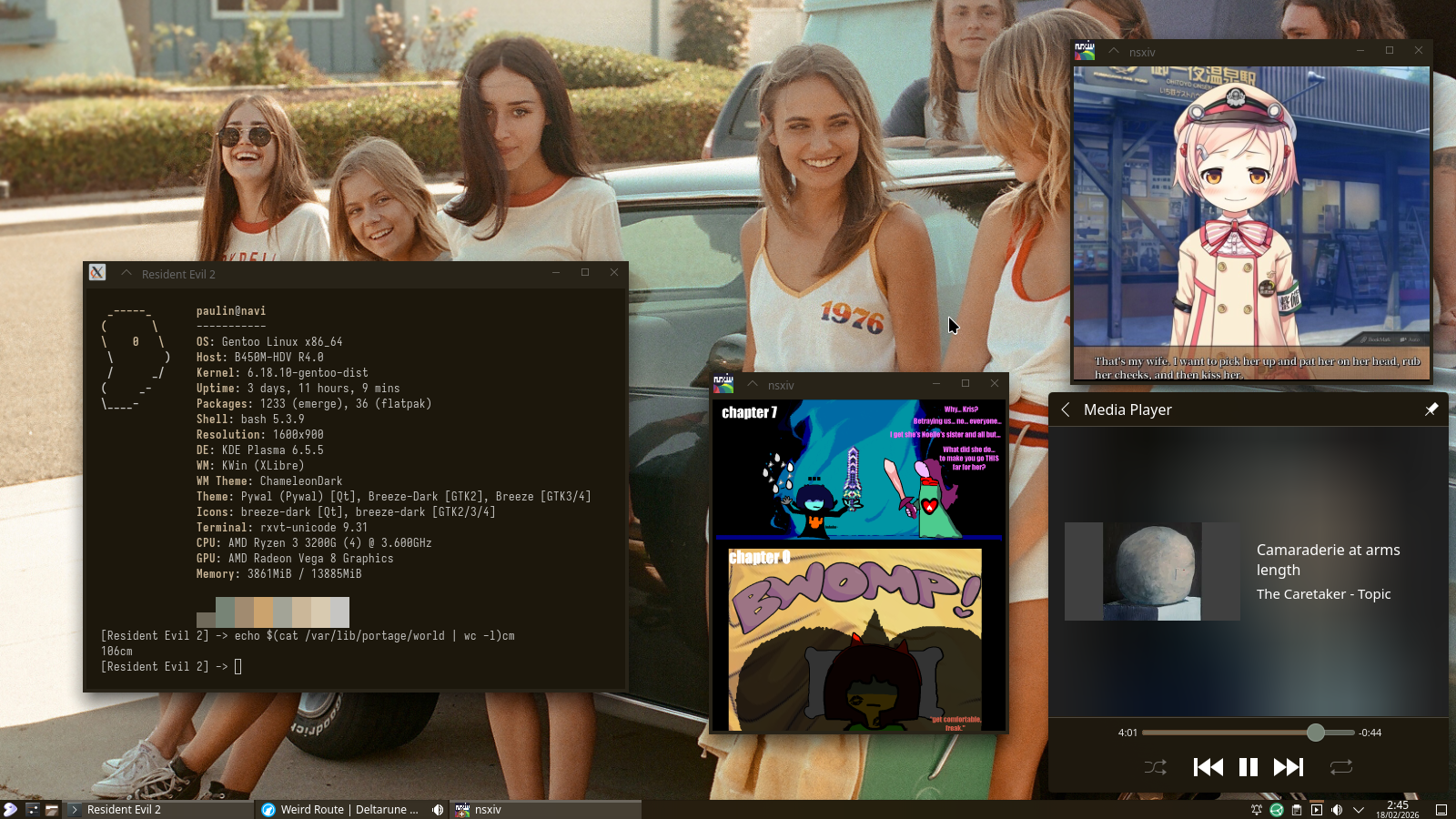Click Show Desktop button in the taskbar corner
Viewport: 1456px width, 819px height.
pyautogui.click(x=1441, y=809)
